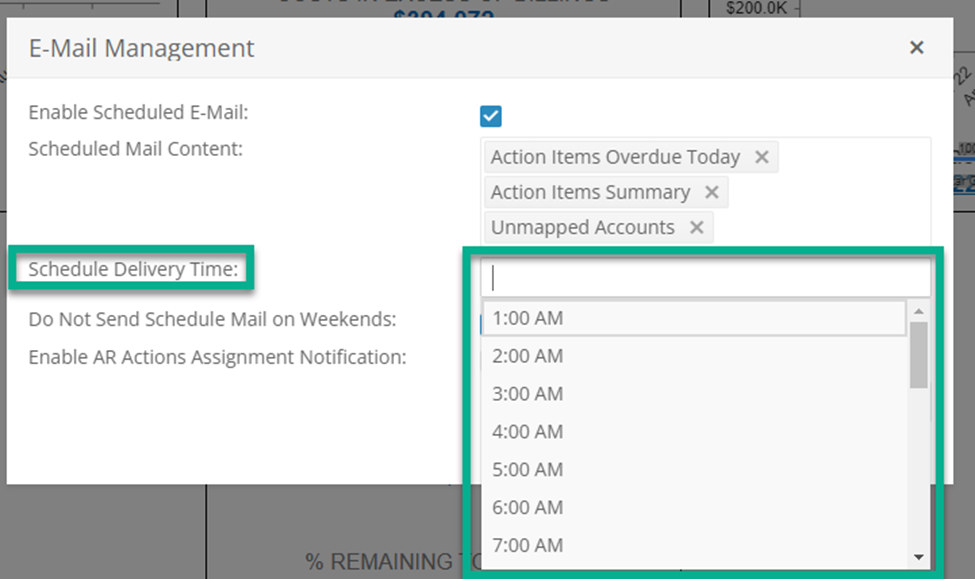Remove Action Items Summary tag
The width and height of the screenshot is (975, 579).
pyautogui.click(x=712, y=192)
